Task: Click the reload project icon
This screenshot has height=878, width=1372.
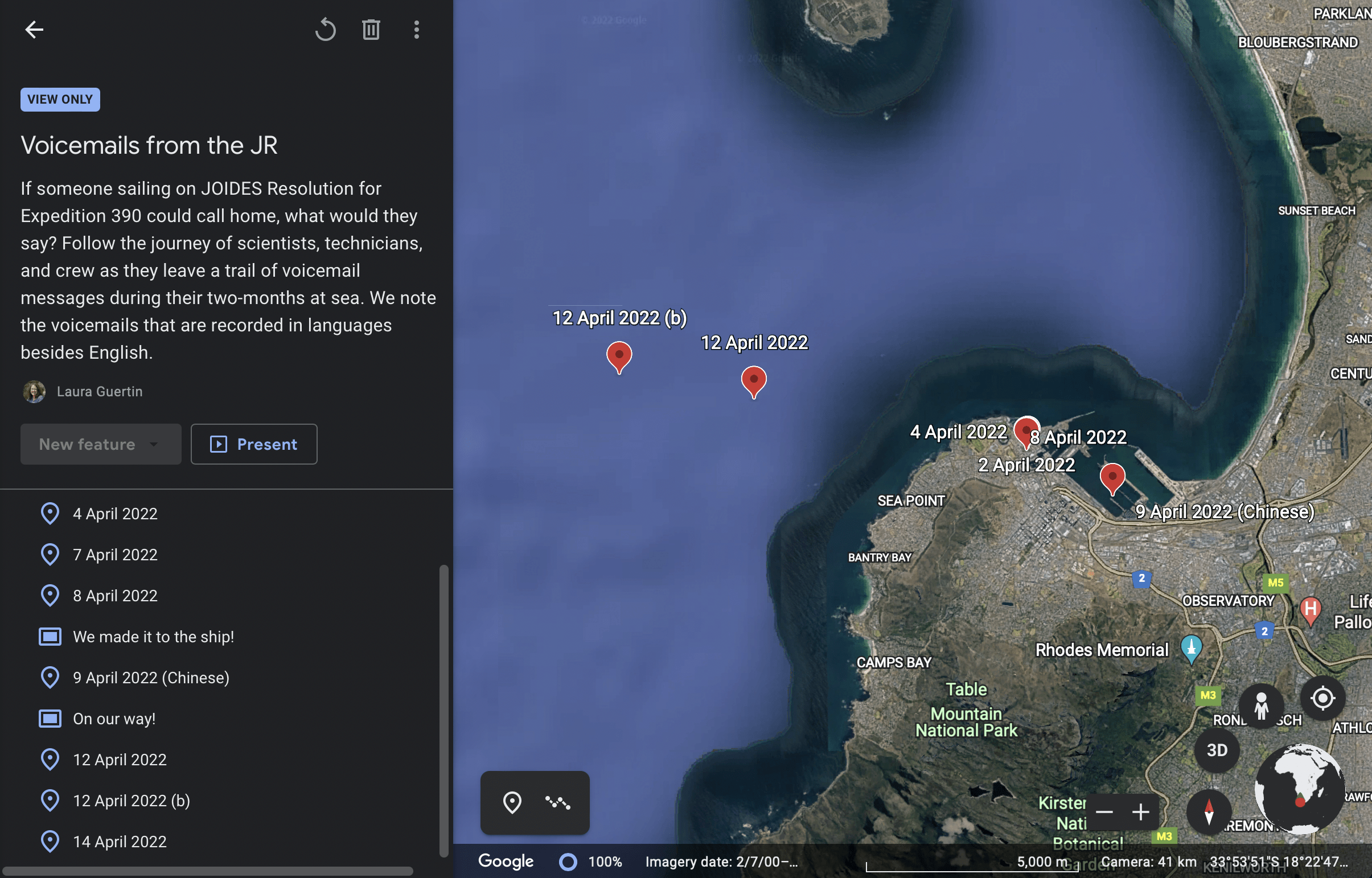Action: coord(326,30)
